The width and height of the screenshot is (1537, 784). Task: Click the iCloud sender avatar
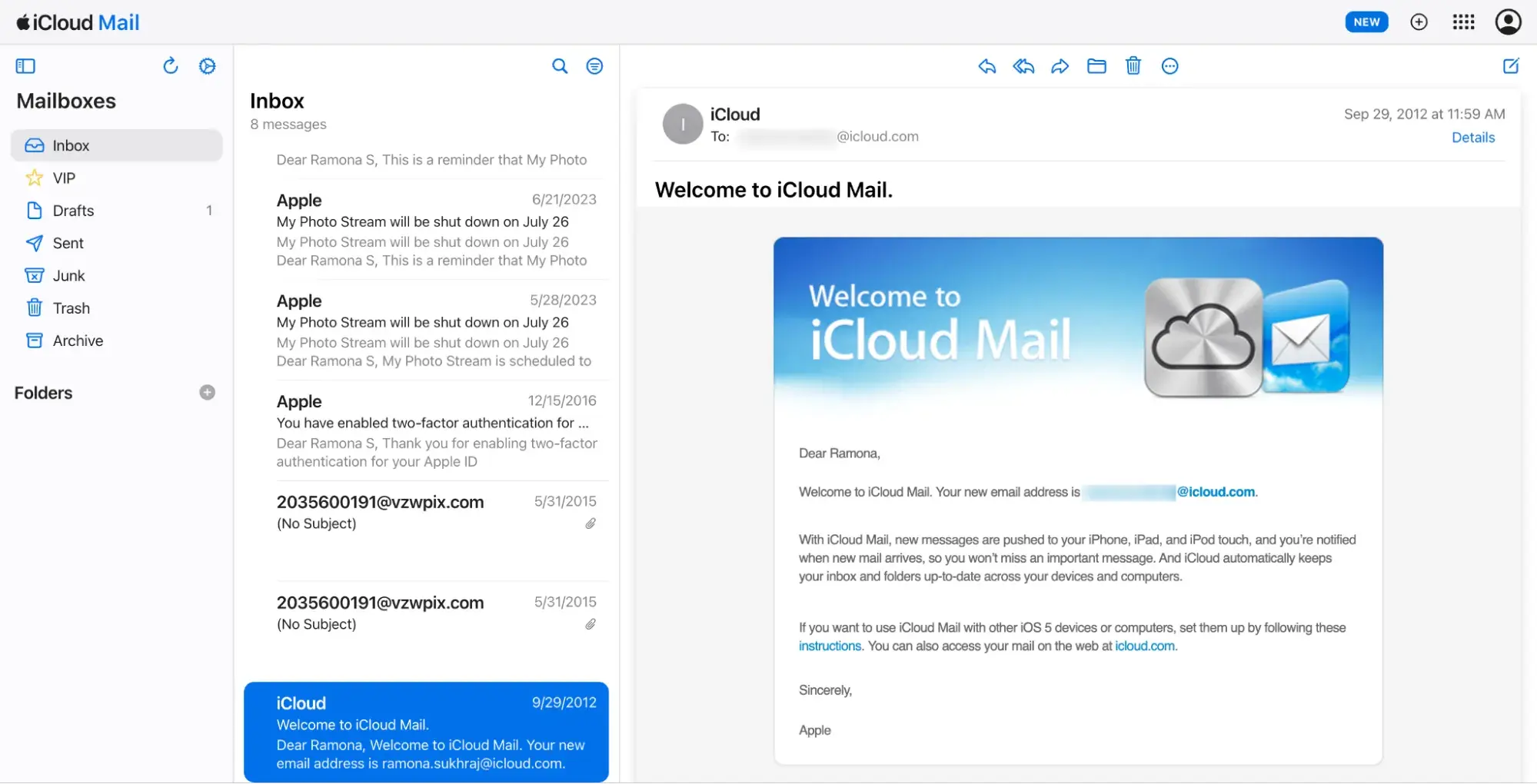pyautogui.click(x=683, y=124)
